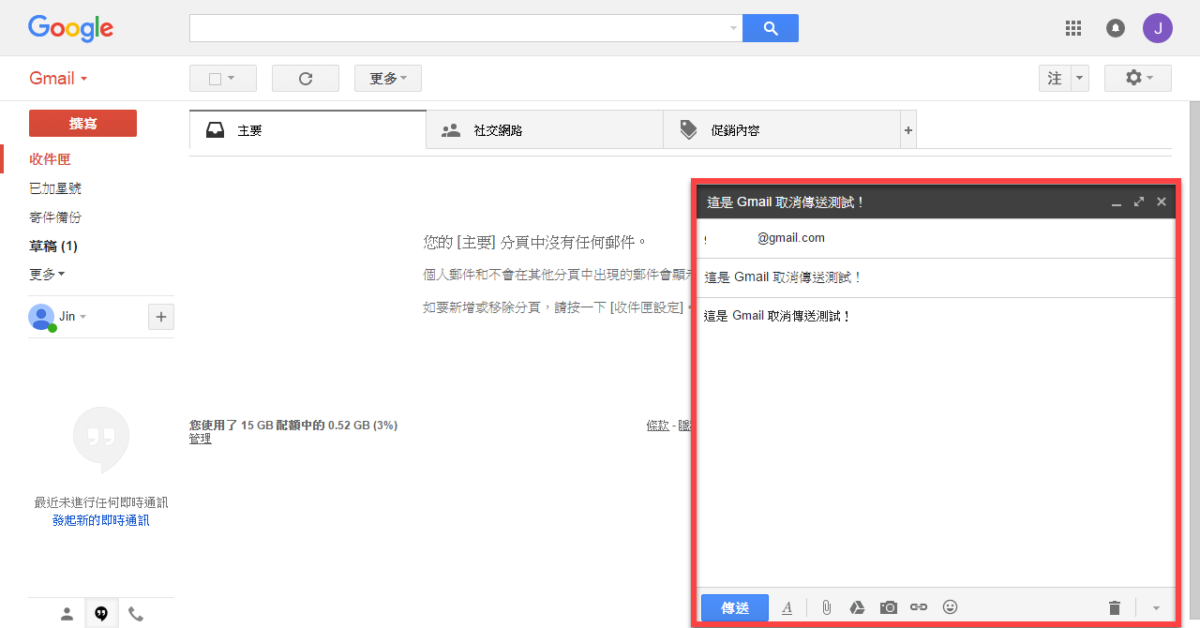Open phone calls icon in chat panel

135,614
